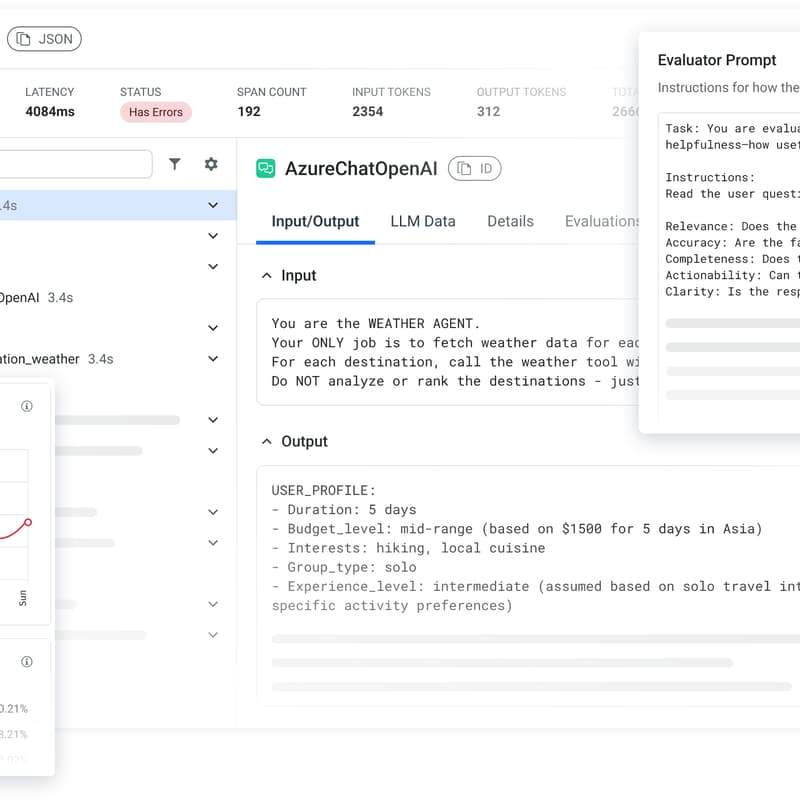Select the OpenAI 3.4s span row
The height and width of the screenshot is (800, 800).
point(37,297)
